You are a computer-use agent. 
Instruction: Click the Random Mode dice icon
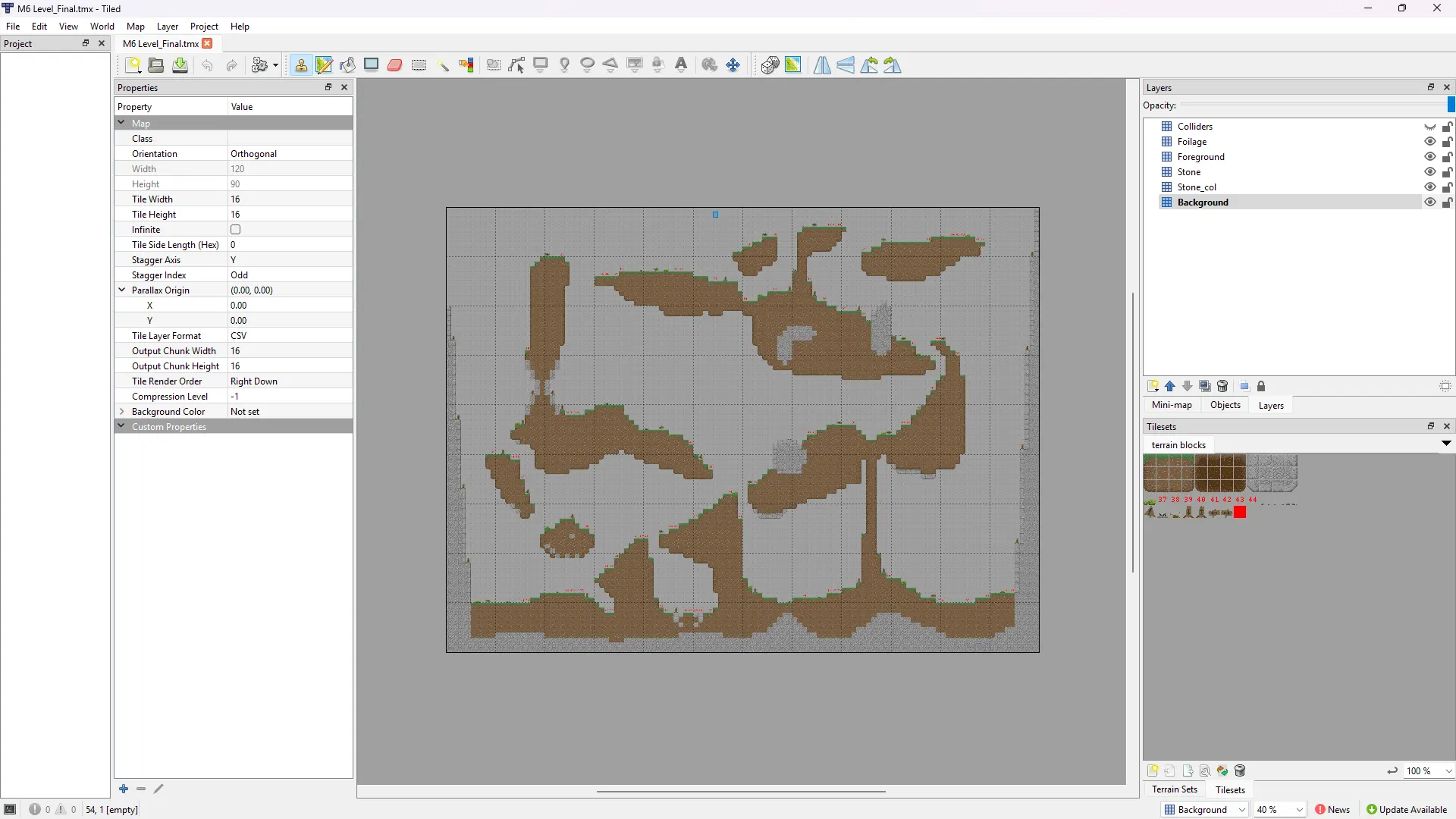(770, 65)
